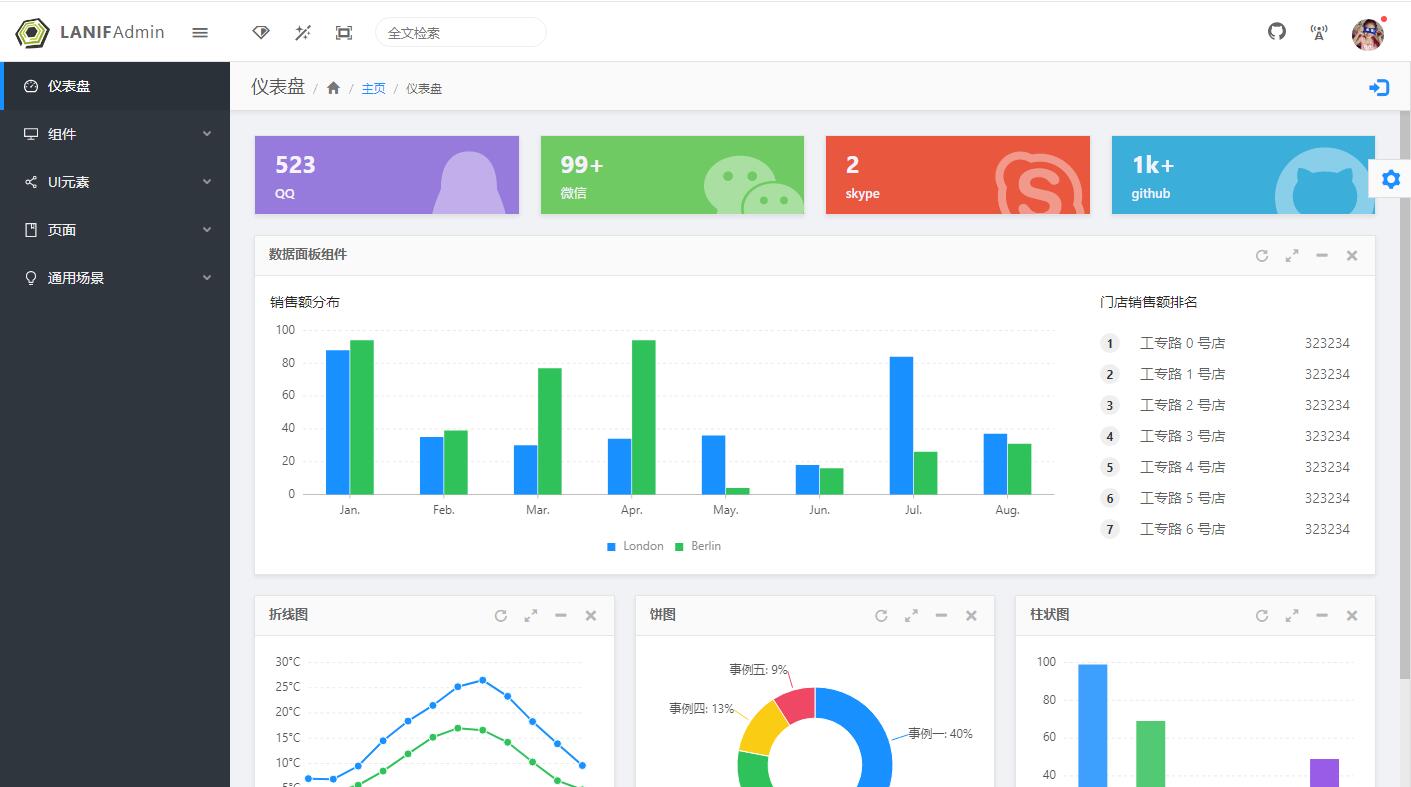This screenshot has width=1411, height=787.
Task: Open the language translation icon in header
Action: coord(1319,33)
